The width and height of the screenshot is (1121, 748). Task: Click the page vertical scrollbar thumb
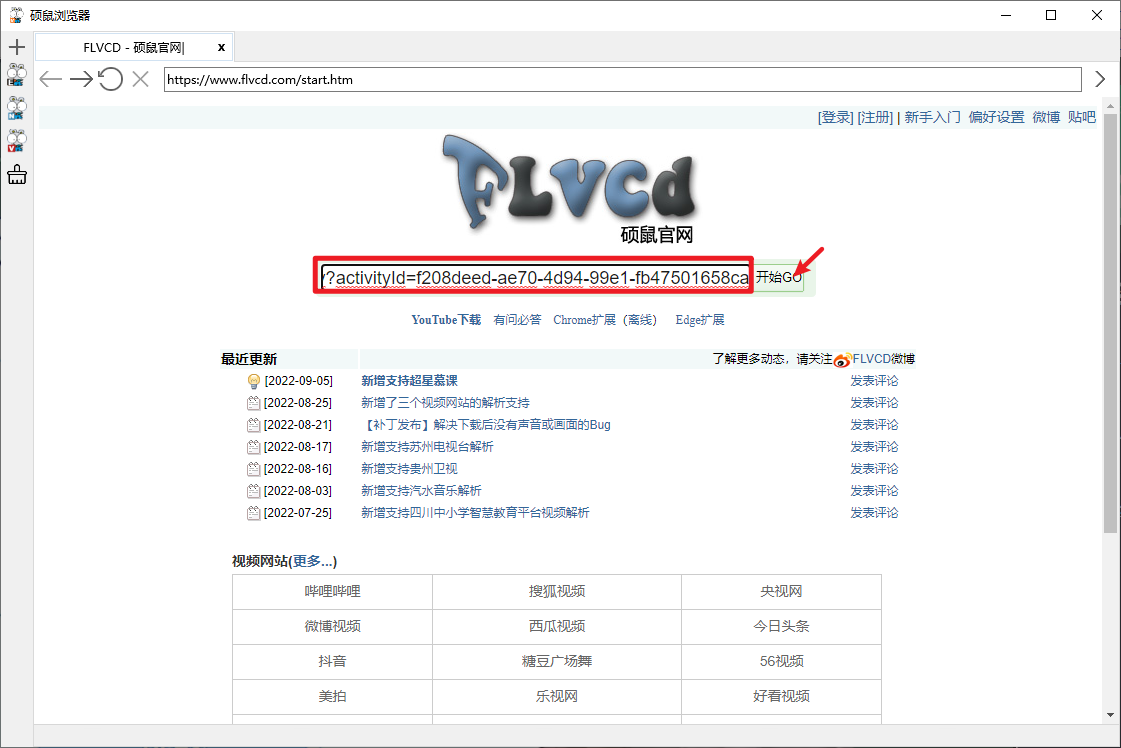(1110, 323)
